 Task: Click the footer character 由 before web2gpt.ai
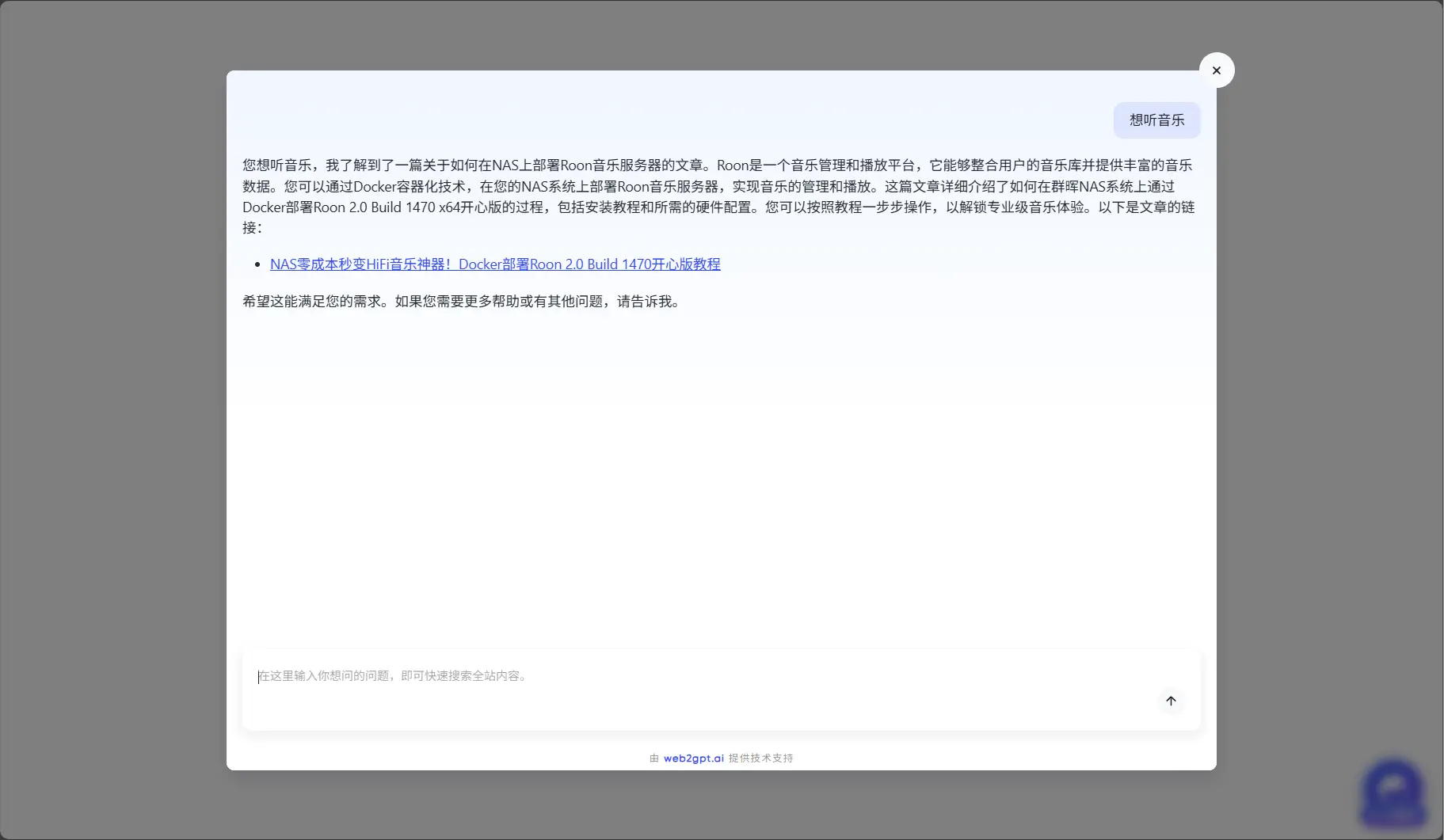click(654, 758)
